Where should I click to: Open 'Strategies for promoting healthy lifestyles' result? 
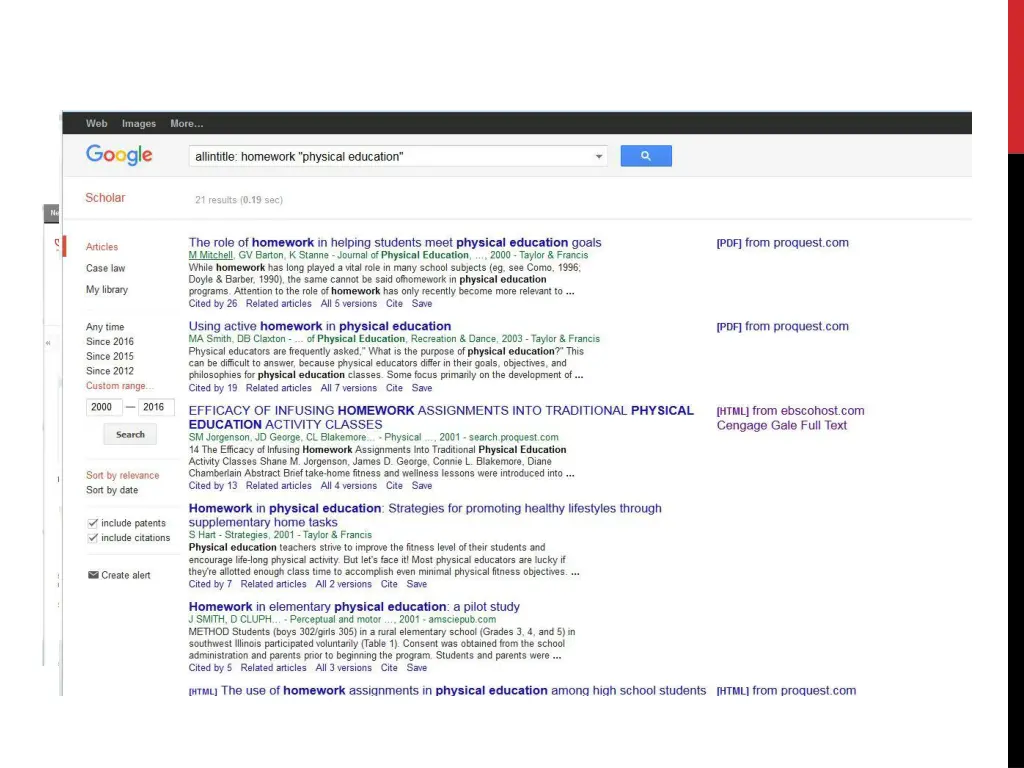425,515
